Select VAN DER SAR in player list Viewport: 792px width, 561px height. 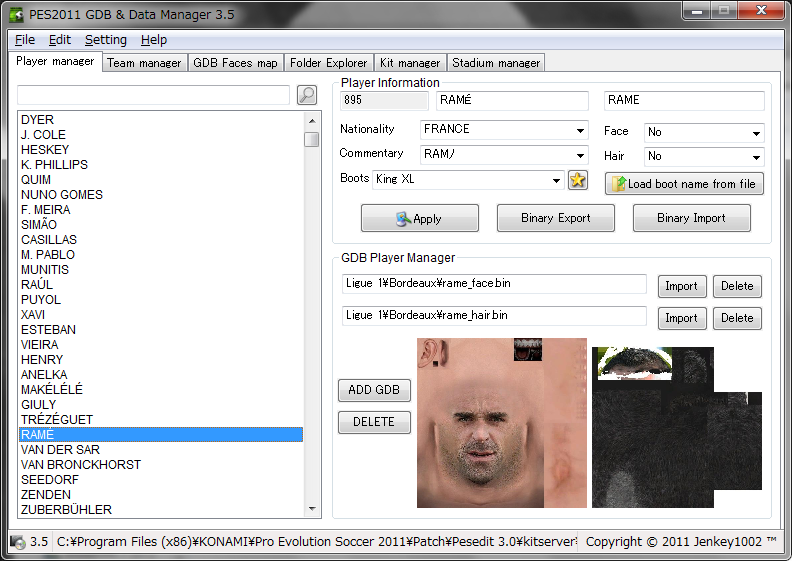tap(60, 450)
